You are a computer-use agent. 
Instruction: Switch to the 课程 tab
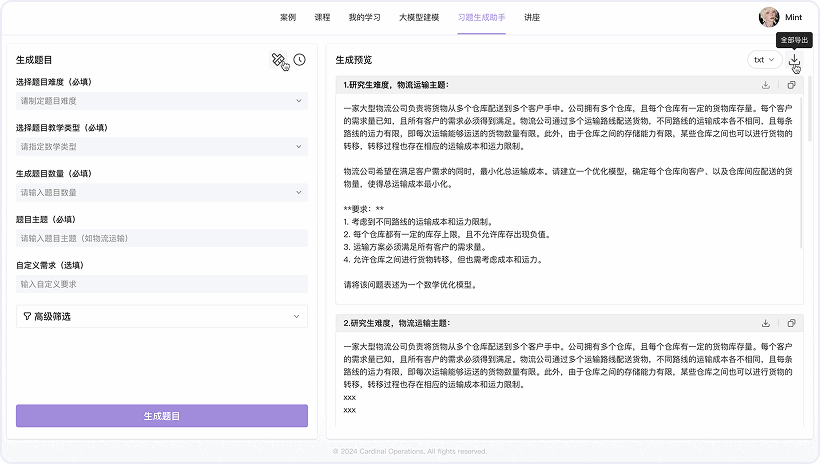322,17
